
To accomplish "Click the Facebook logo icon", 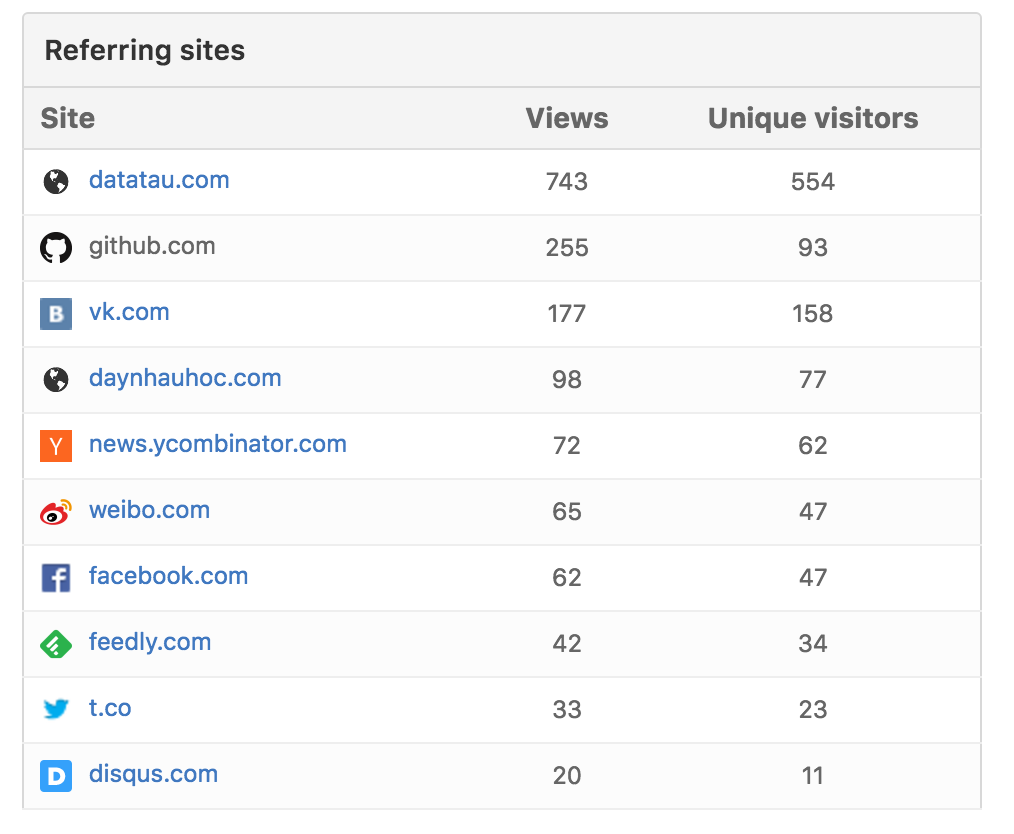I will pyautogui.click(x=56, y=577).
